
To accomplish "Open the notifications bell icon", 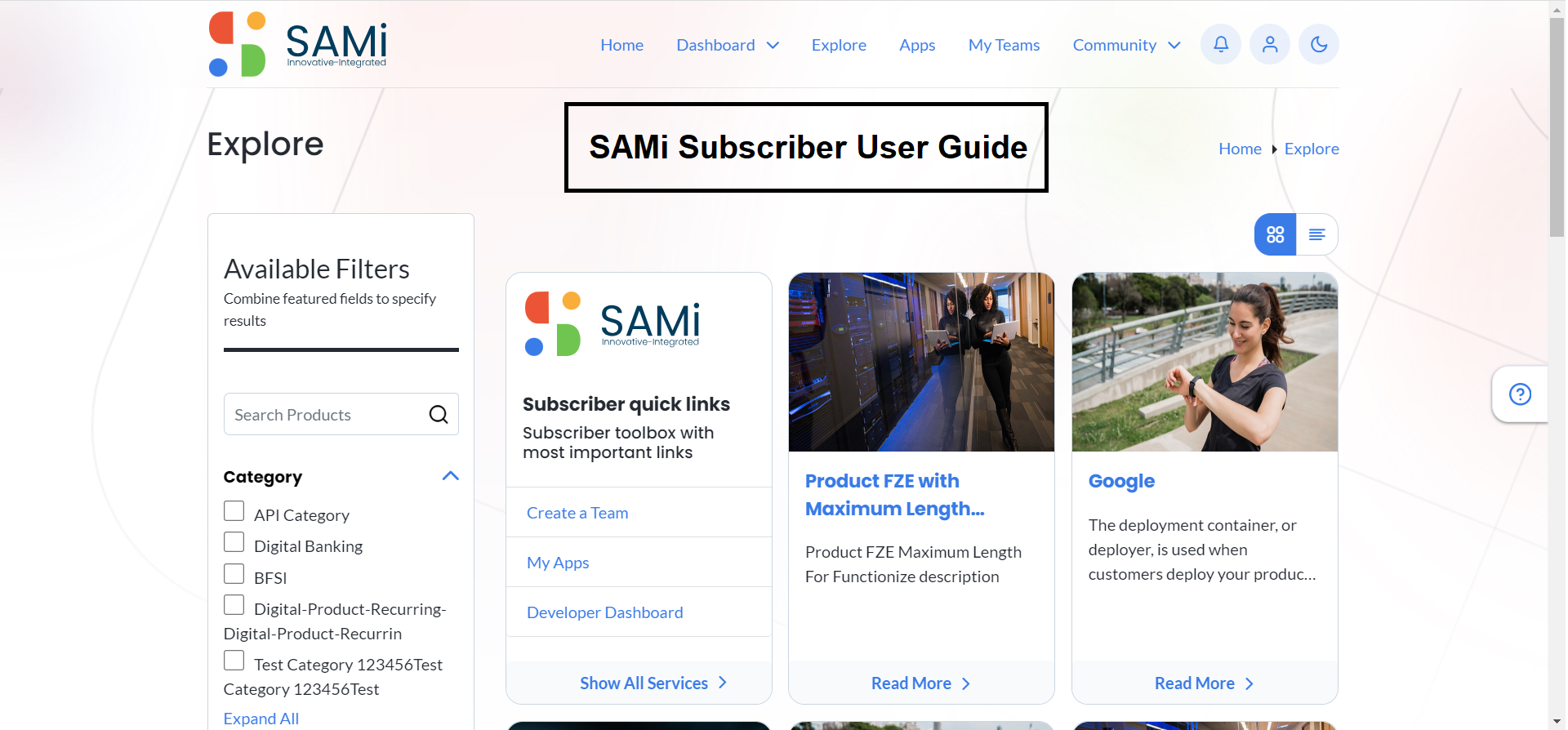I will (1220, 44).
